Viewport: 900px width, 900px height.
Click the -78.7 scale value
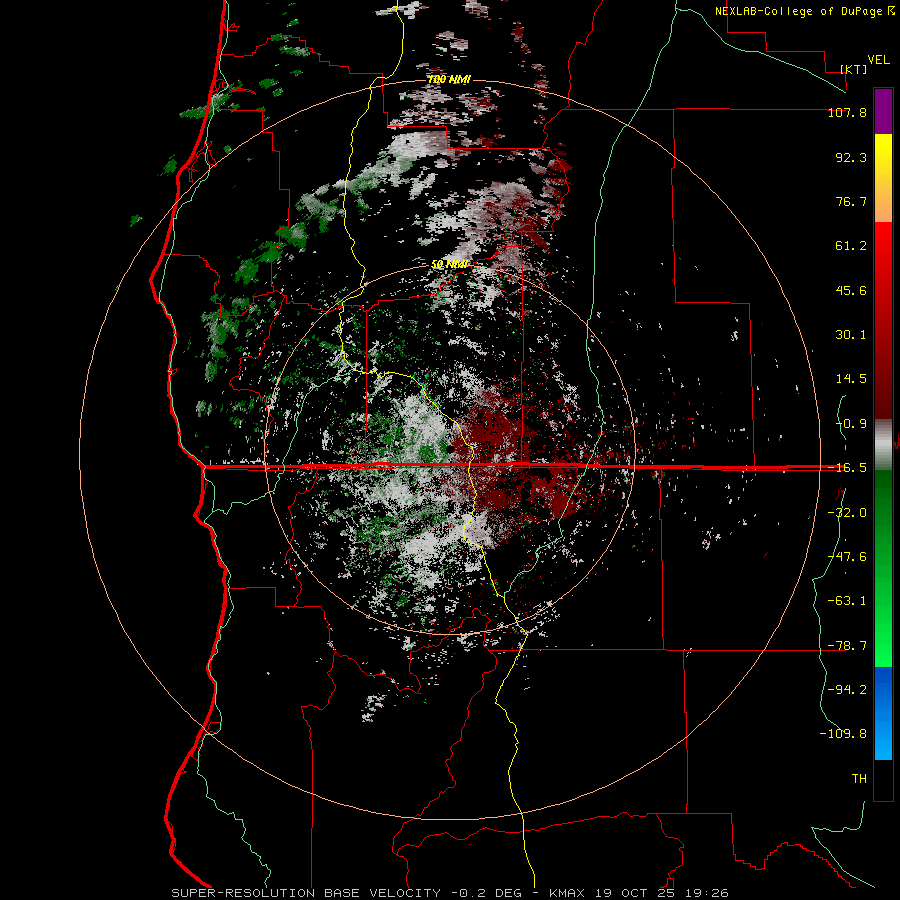click(847, 646)
